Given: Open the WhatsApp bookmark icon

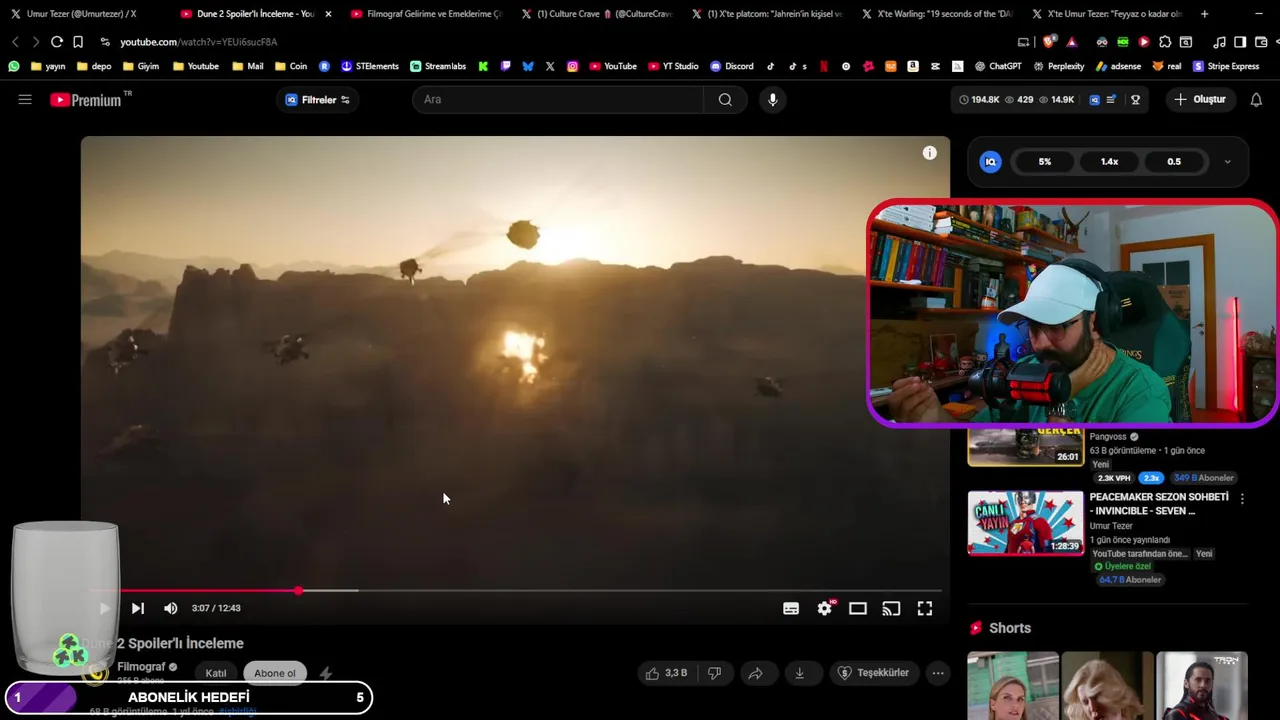Looking at the screenshot, I should pyautogui.click(x=14, y=66).
